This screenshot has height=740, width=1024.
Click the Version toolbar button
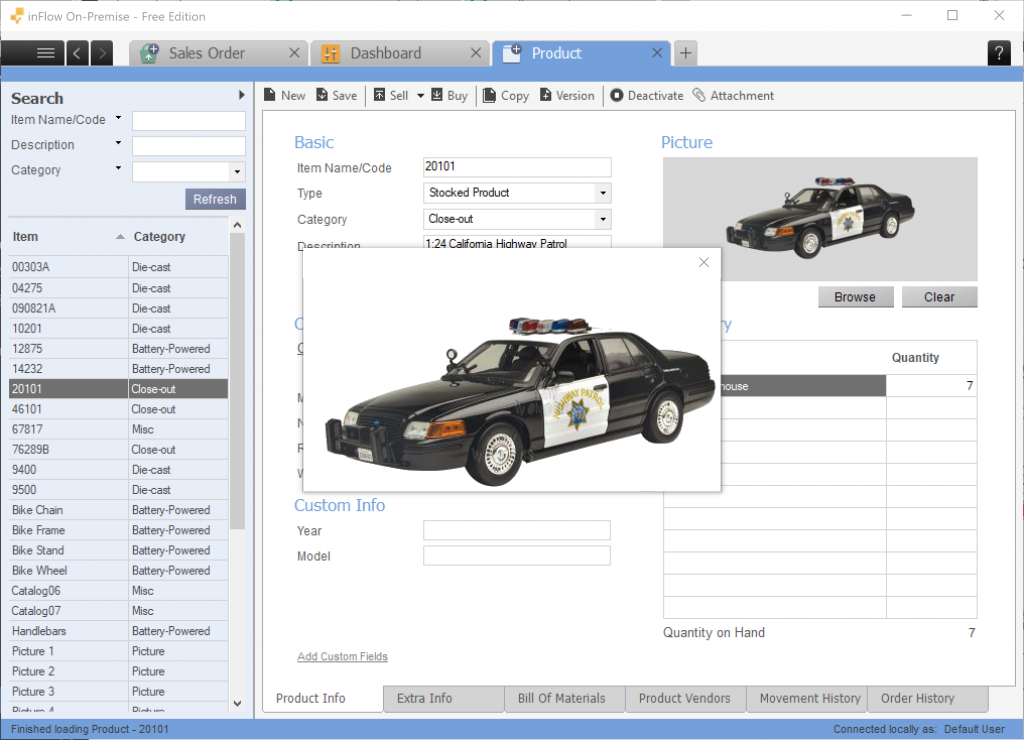pos(567,95)
